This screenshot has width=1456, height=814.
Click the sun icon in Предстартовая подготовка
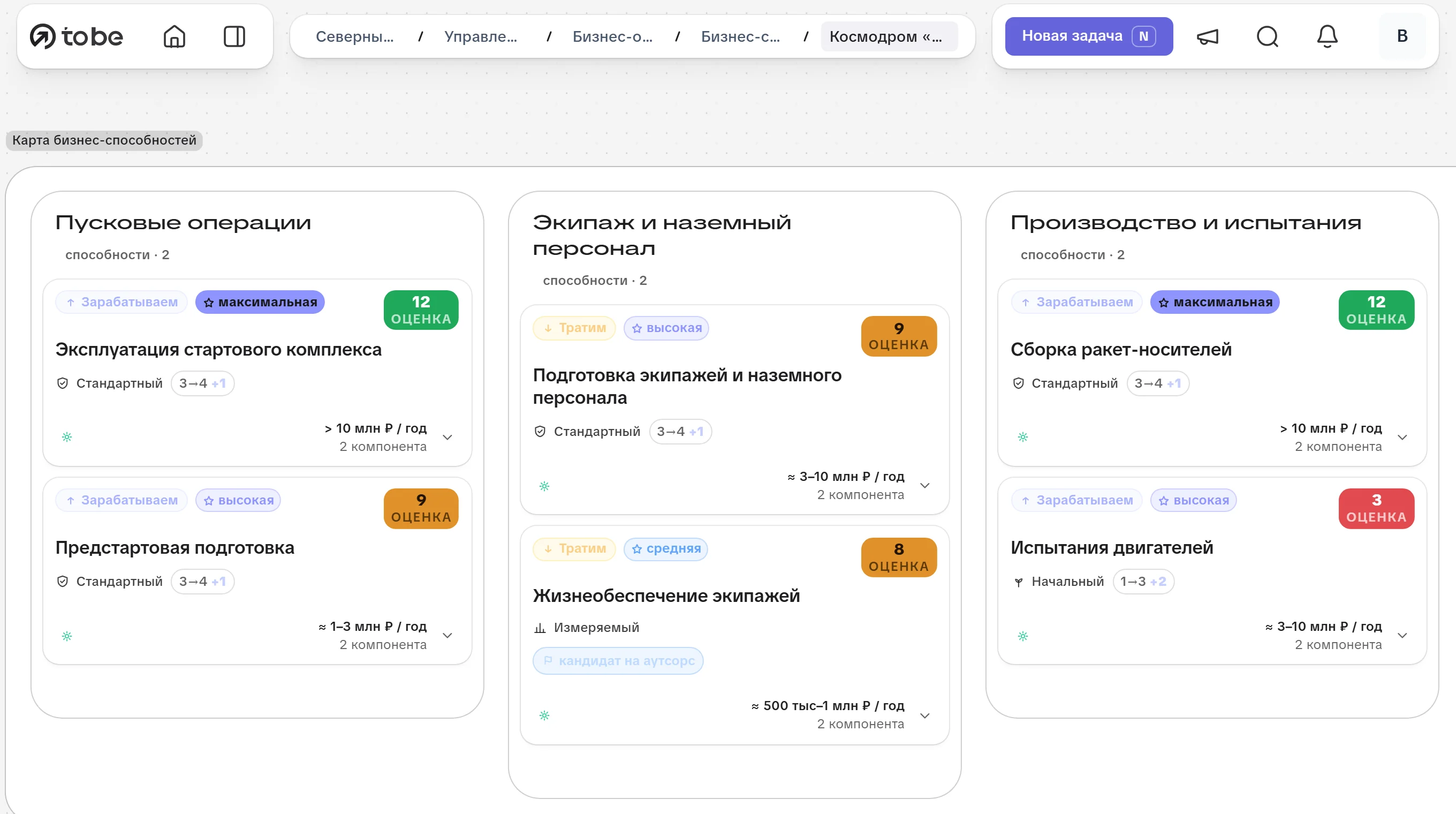coord(67,636)
